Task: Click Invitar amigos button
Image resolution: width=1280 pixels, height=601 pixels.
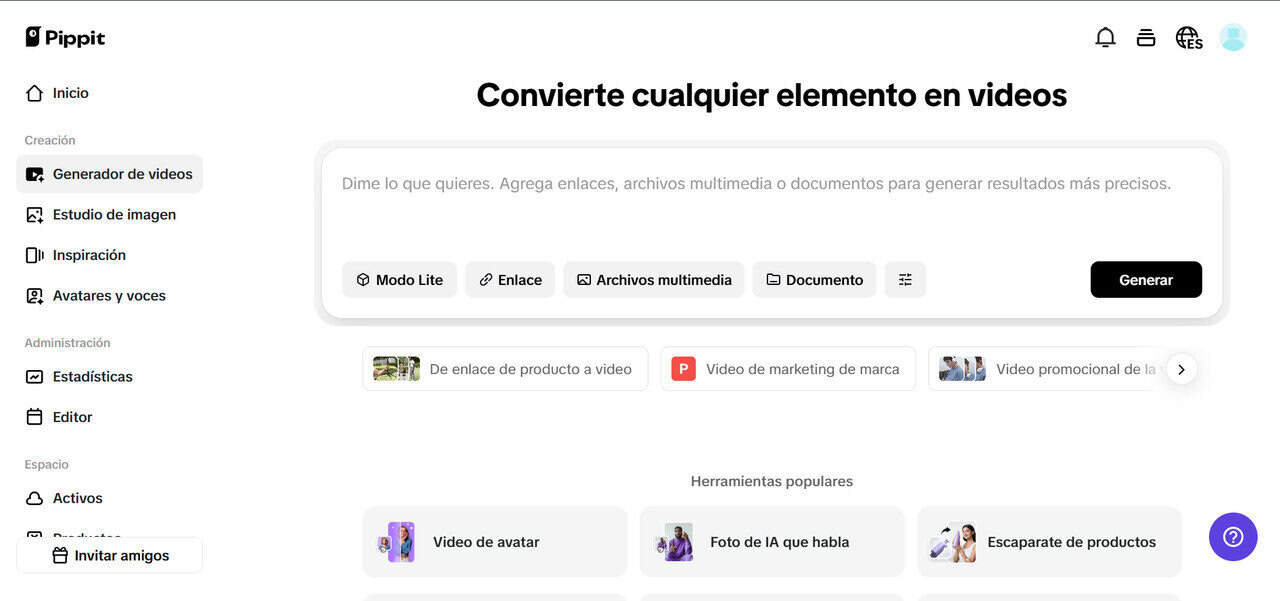Action: click(x=110, y=556)
